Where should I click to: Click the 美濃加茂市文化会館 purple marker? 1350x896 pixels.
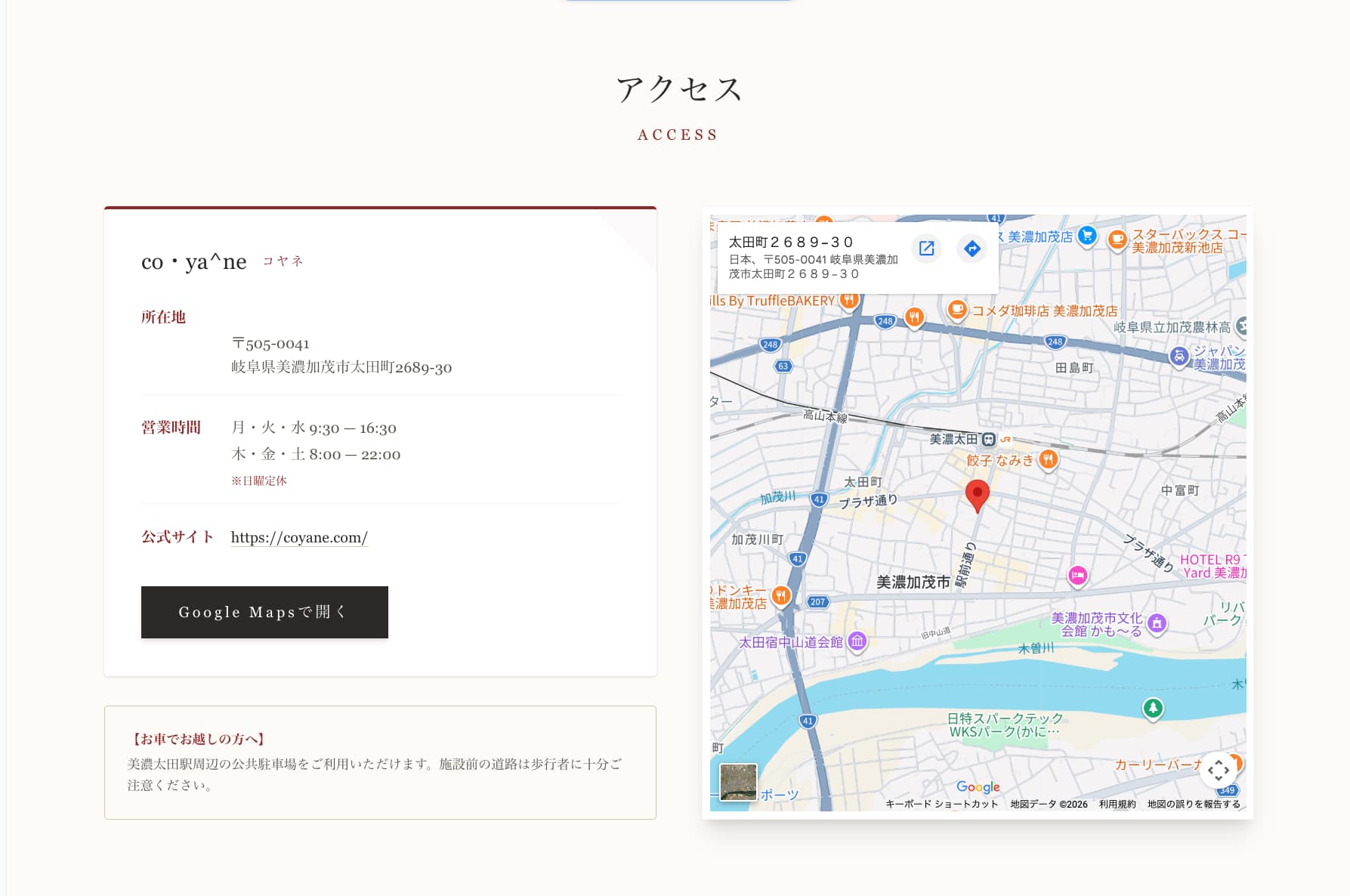pos(1157,623)
